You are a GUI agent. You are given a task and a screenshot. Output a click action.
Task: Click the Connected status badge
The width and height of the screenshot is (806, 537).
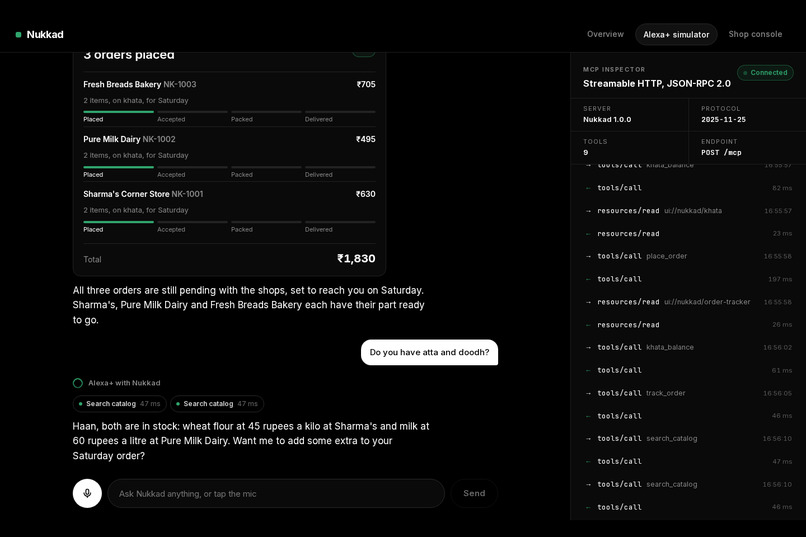pos(765,72)
